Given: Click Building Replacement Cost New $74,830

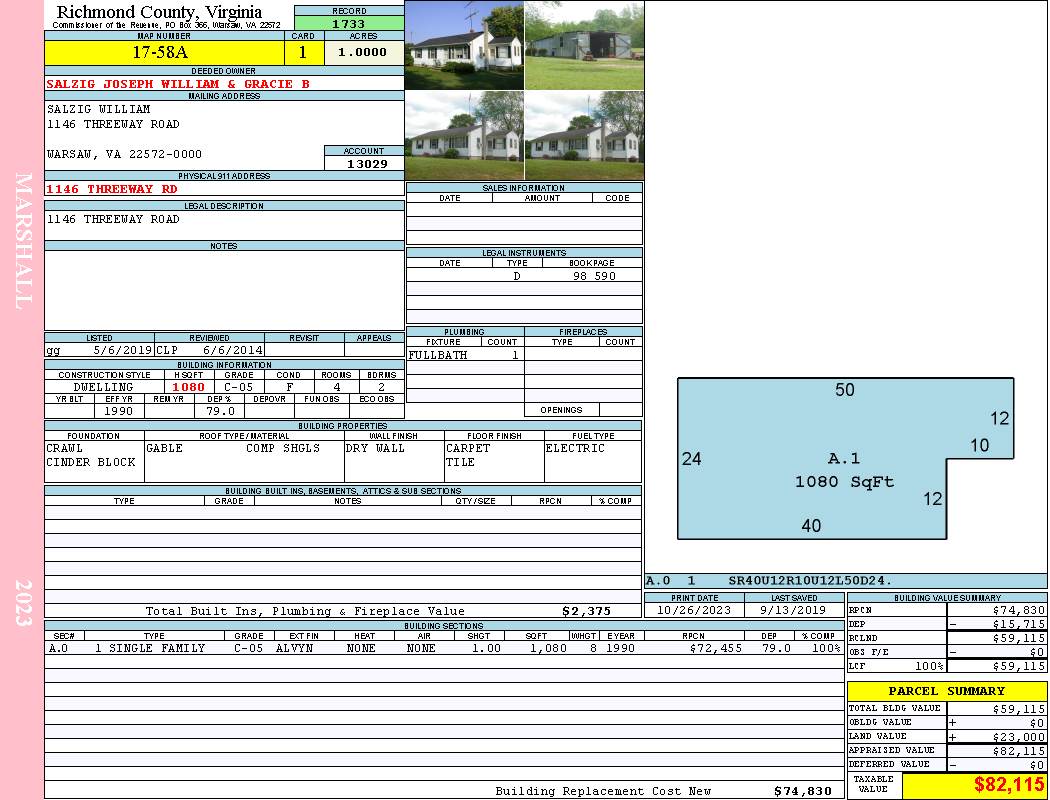Looking at the screenshot, I should pyautogui.click(x=802, y=791).
